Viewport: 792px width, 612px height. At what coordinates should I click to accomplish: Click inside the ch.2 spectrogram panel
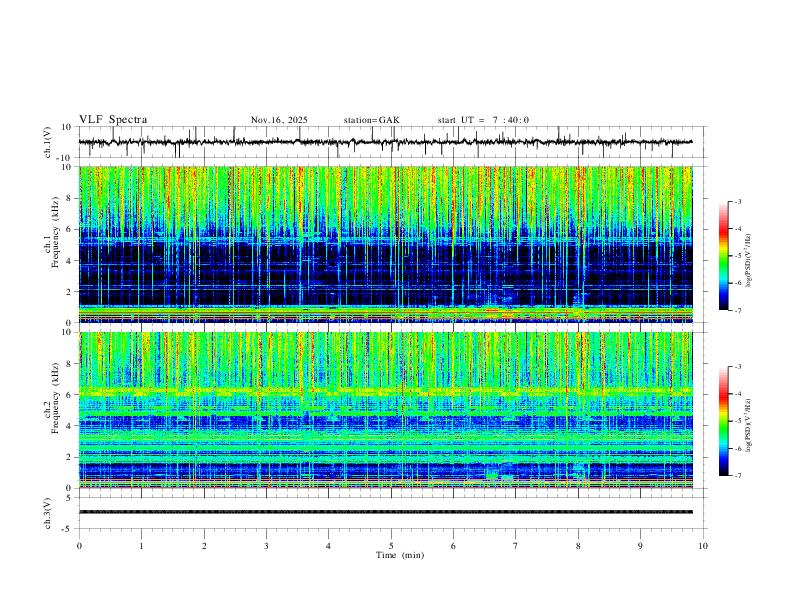click(385, 410)
